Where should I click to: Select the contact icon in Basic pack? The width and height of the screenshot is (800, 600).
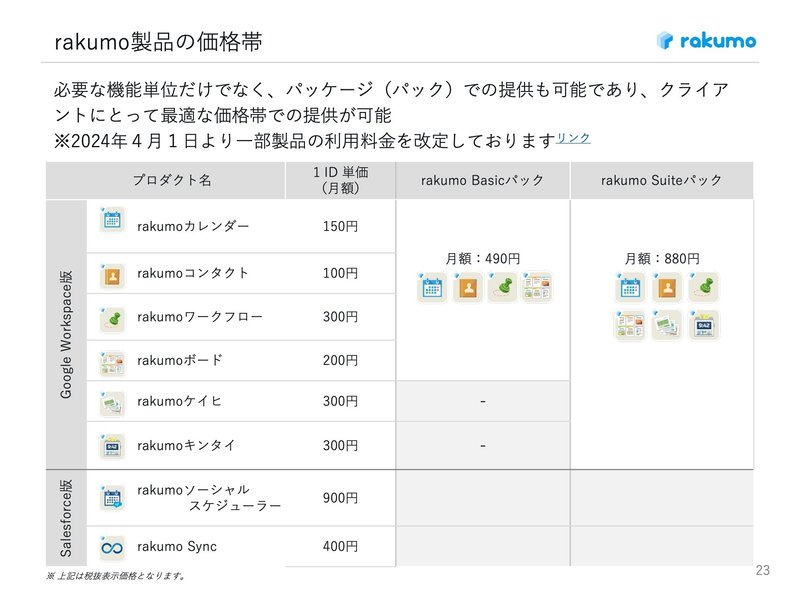(467, 287)
